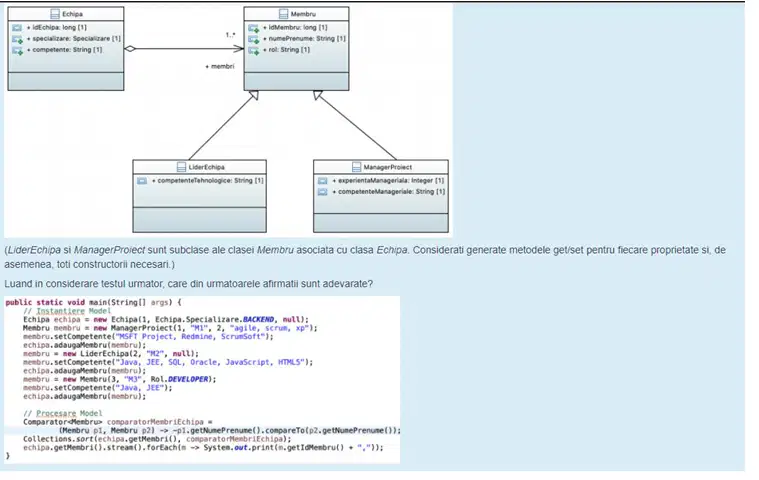Click the Membru class title

point(303,14)
